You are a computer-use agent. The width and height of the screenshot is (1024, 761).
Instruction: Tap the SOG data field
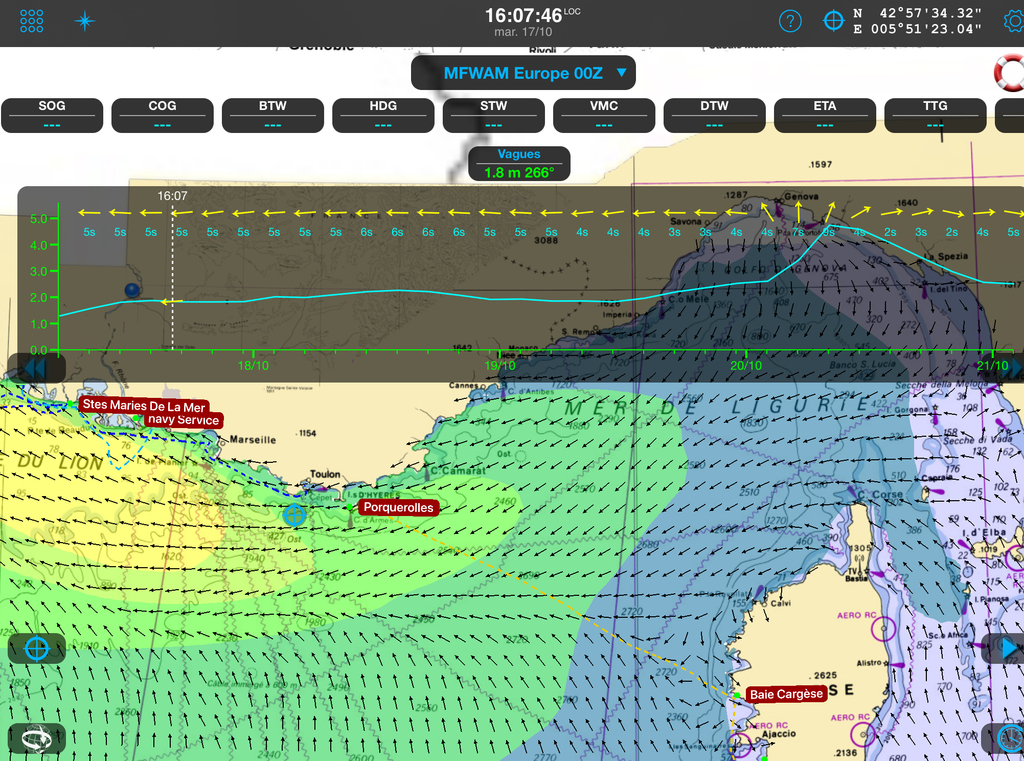(x=52, y=116)
